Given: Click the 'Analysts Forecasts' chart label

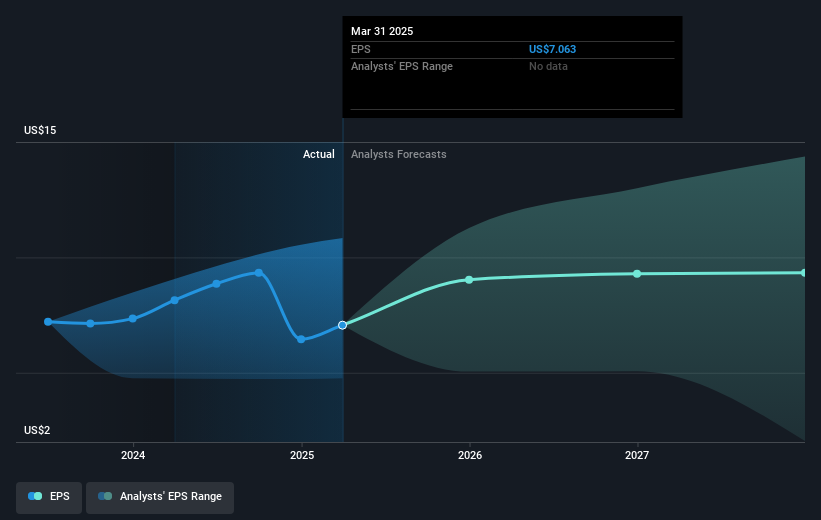Looking at the screenshot, I should coord(398,154).
